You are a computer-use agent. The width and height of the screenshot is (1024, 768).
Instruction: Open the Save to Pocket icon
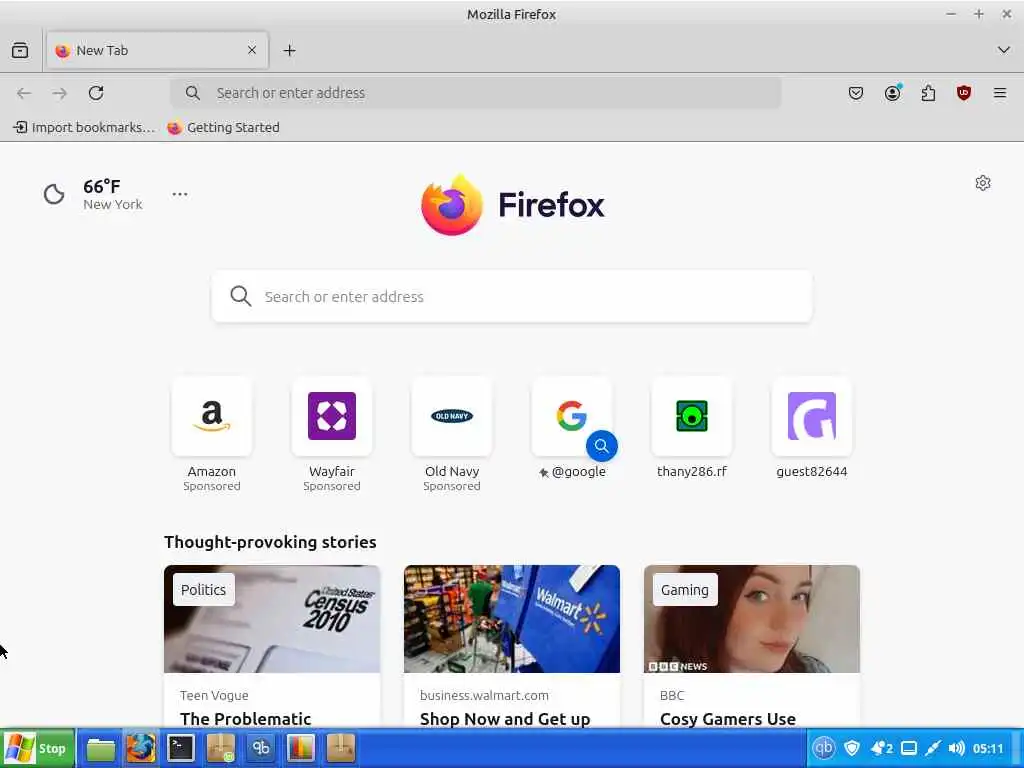point(856,93)
